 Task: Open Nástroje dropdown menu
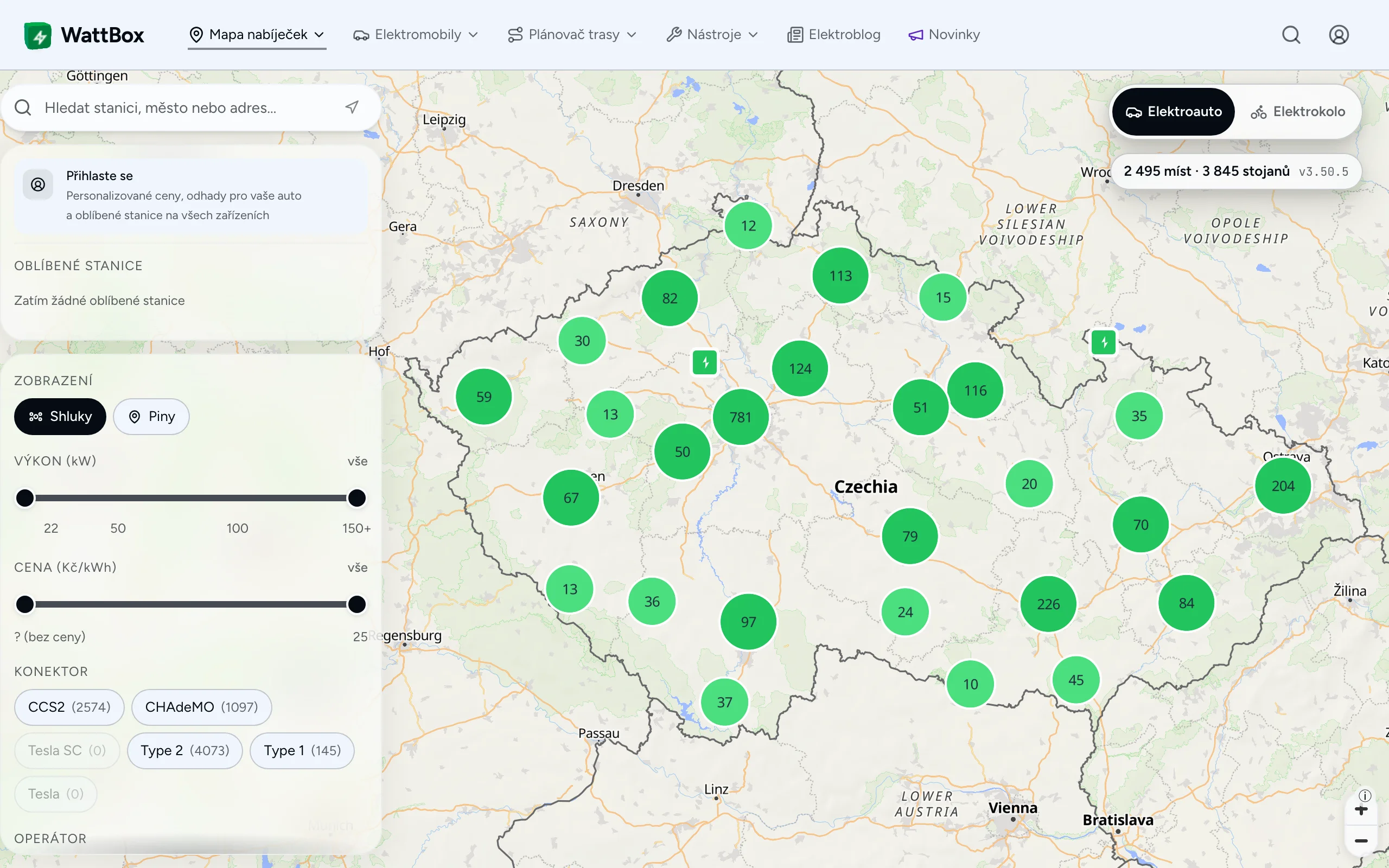(712, 34)
